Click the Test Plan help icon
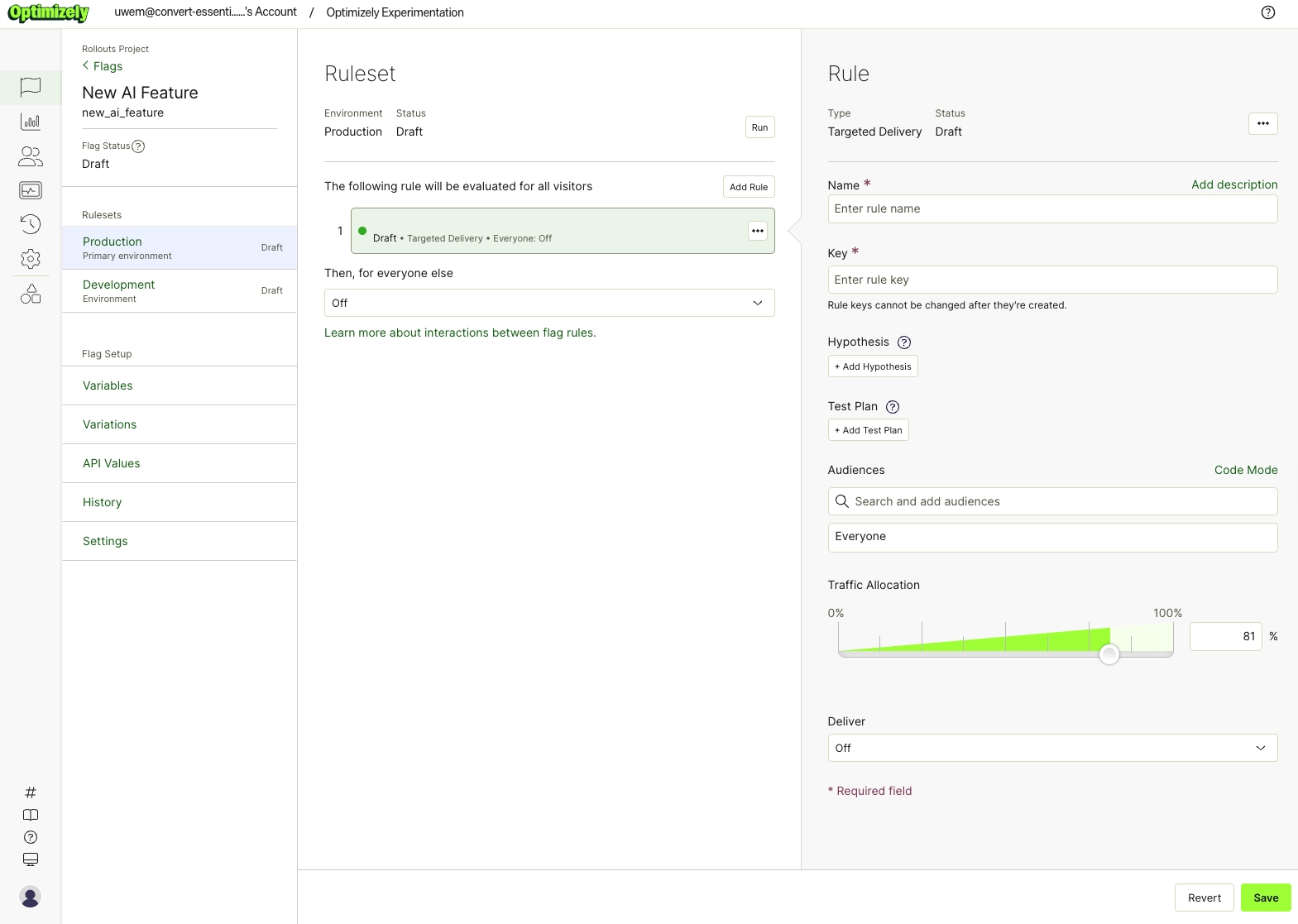This screenshot has width=1298, height=924. click(893, 407)
